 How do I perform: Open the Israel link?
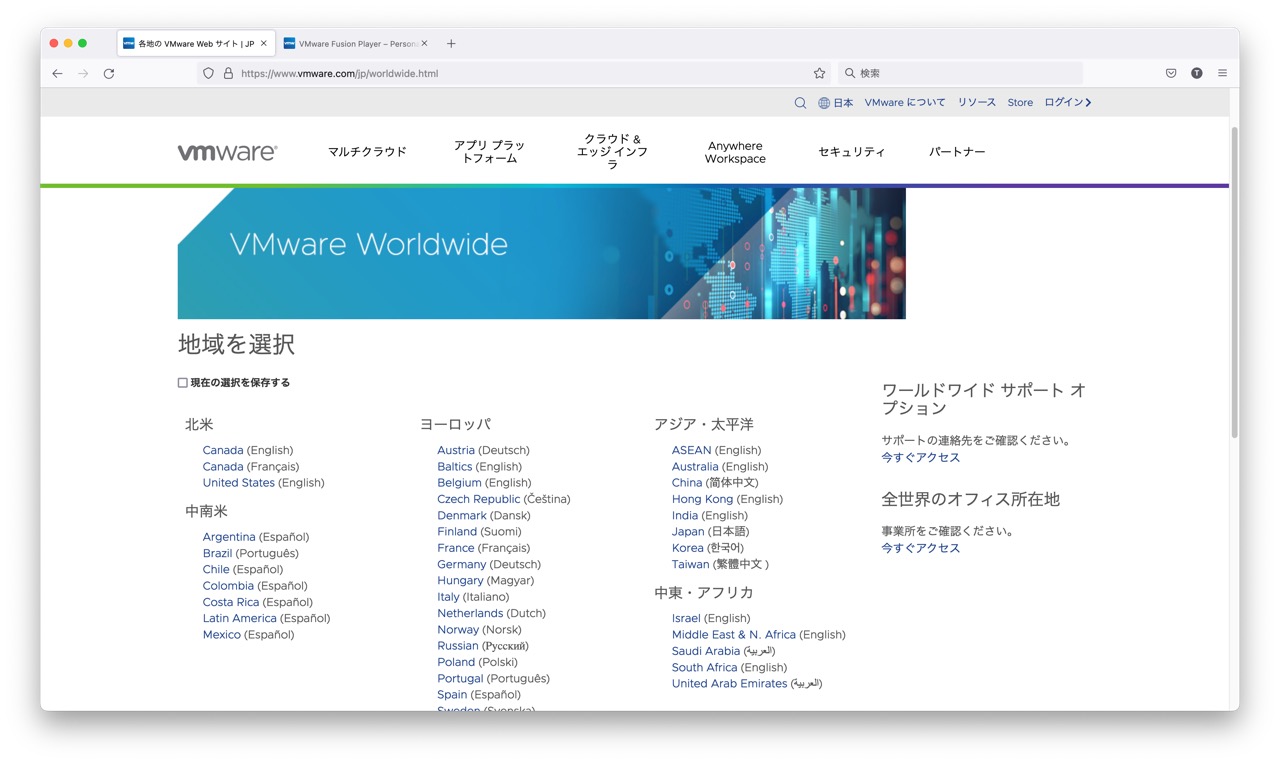click(x=686, y=618)
